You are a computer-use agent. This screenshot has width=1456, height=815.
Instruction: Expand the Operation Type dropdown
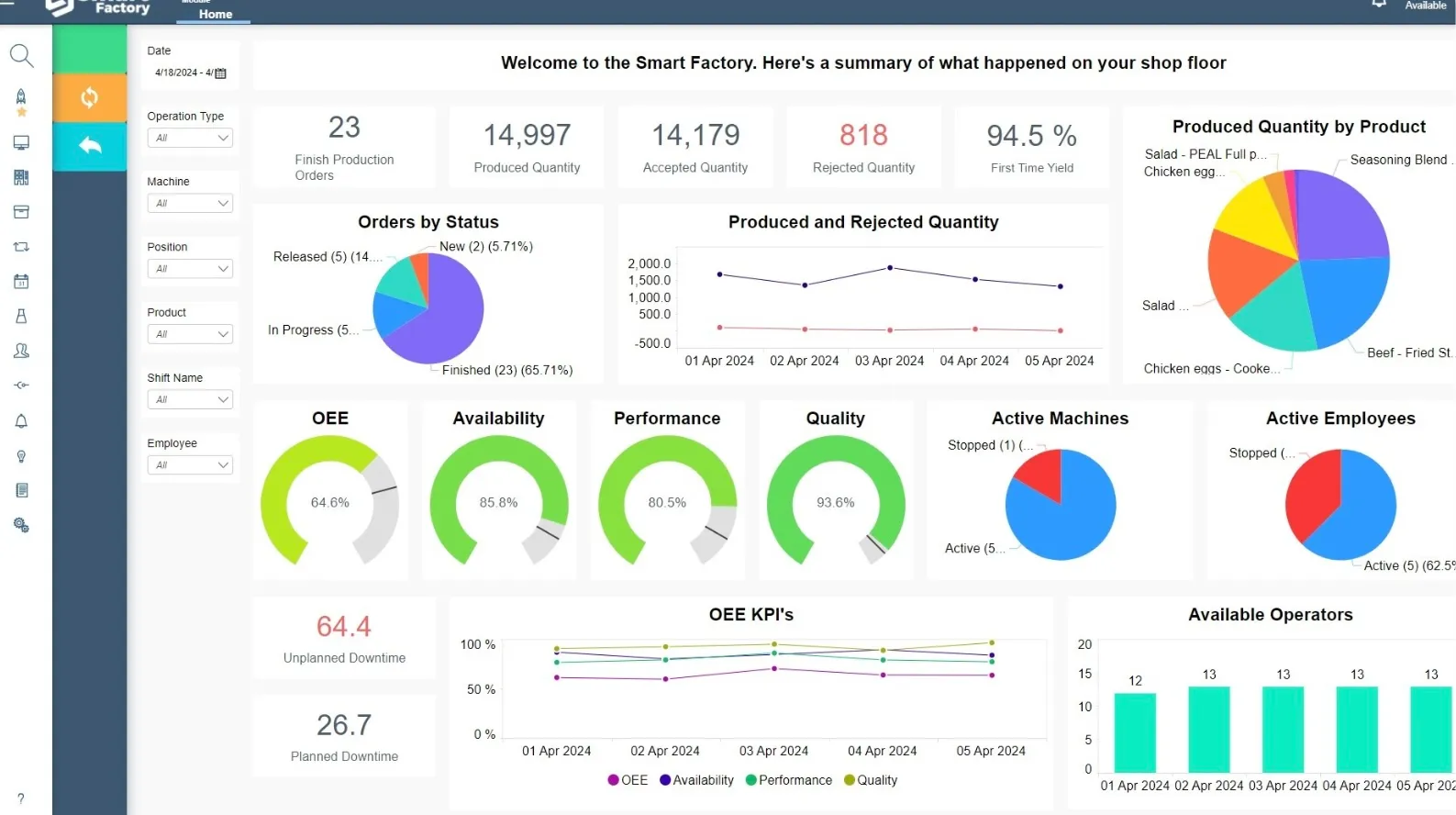click(190, 138)
